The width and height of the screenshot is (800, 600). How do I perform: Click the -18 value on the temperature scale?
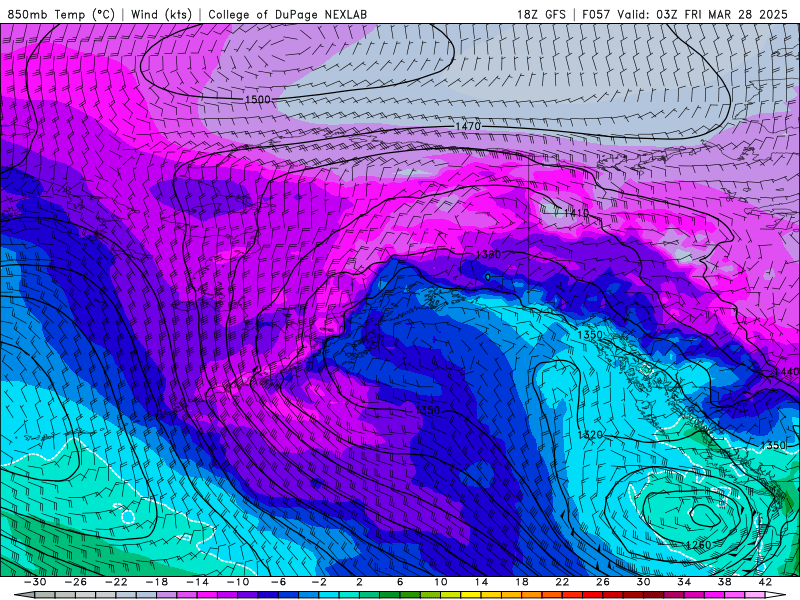point(157,582)
